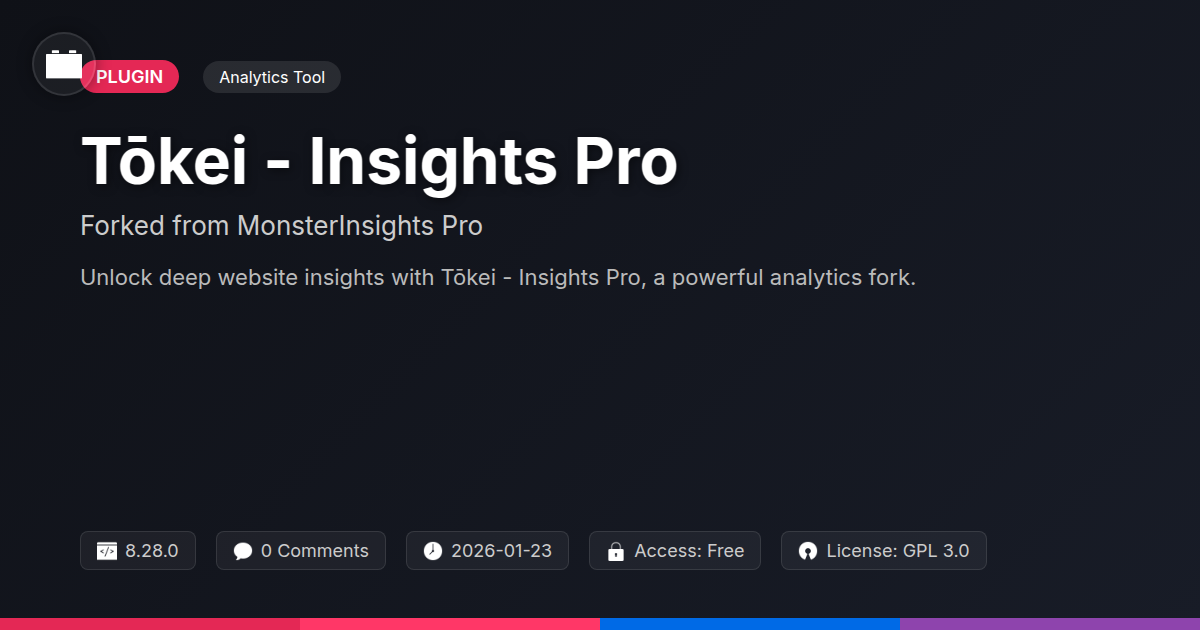
Task: Click the Access: Free label
Action: coord(689,551)
